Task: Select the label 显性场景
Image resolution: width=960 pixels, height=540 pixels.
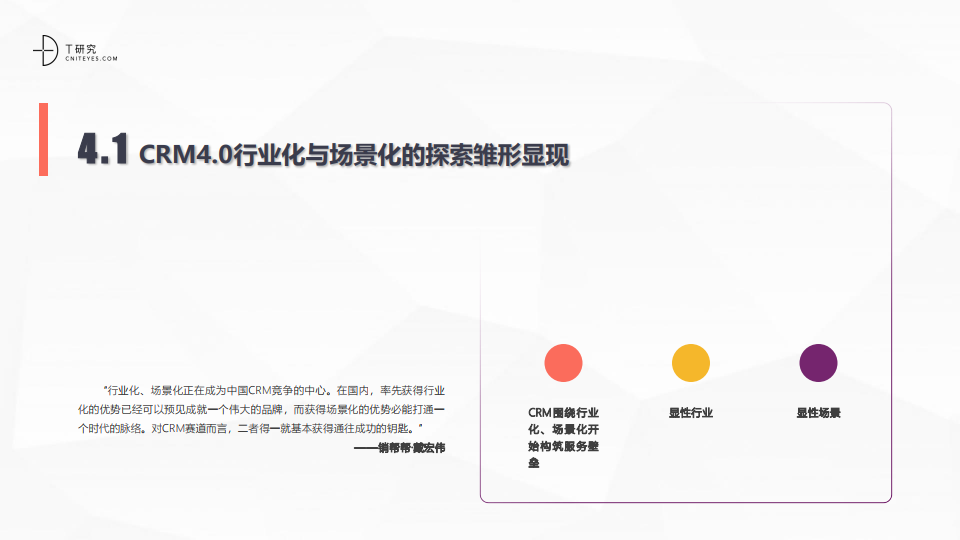Action: click(x=818, y=412)
